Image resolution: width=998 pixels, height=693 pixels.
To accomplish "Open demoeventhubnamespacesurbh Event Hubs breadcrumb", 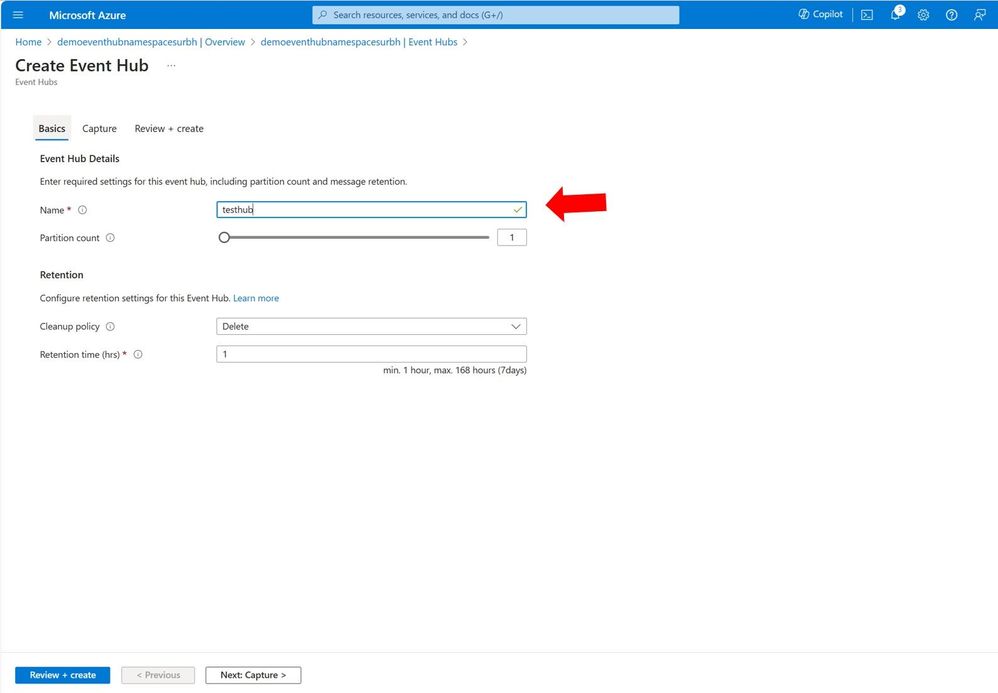I will pyautogui.click(x=359, y=42).
